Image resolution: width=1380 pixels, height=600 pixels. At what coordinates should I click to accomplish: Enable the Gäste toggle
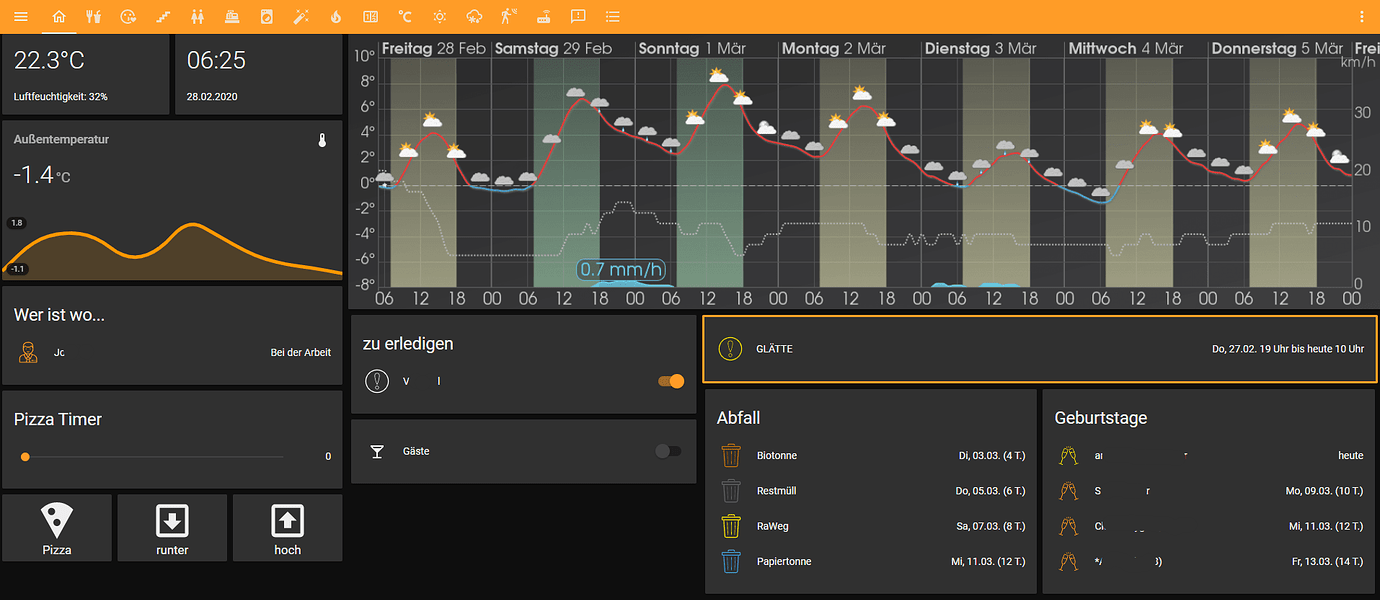coord(668,451)
